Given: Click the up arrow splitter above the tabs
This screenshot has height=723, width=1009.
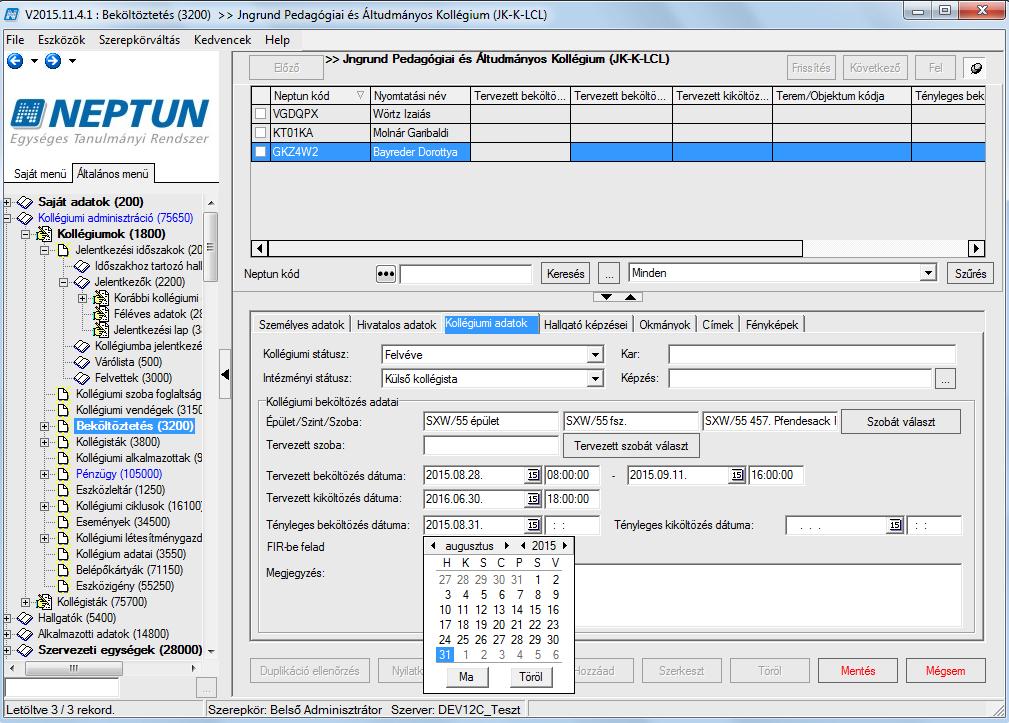Looking at the screenshot, I should click(x=631, y=297).
